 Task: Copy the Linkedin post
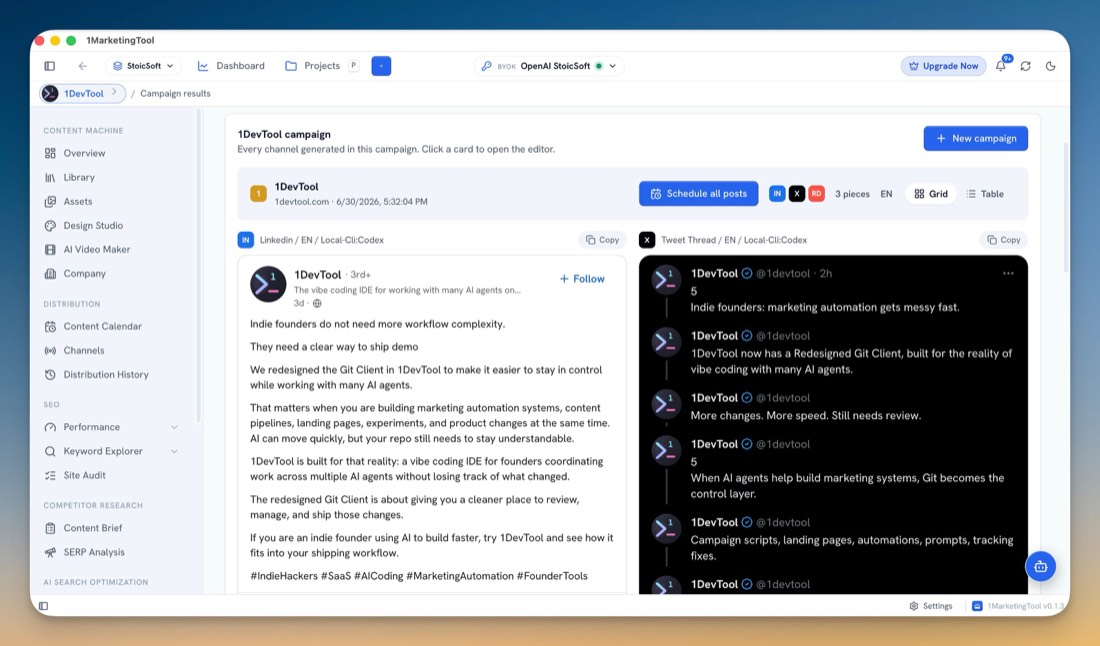[x=603, y=240]
